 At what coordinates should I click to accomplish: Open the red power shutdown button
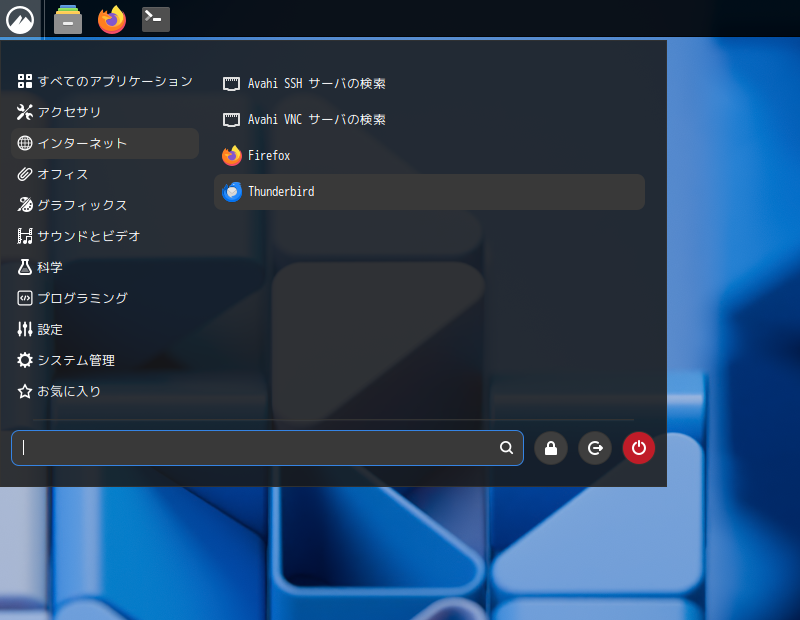tap(639, 448)
